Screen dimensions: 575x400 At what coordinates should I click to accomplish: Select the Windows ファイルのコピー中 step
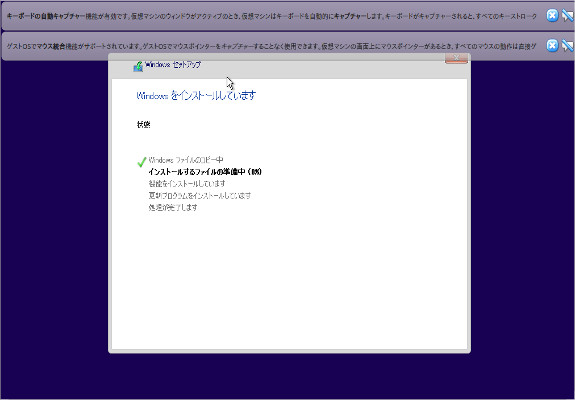pyautogui.click(x=186, y=160)
